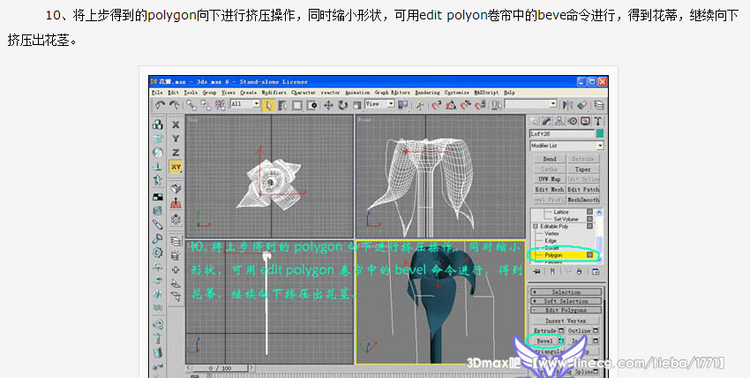This screenshot has height=378, width=750.
Task: Activate the highlighted Select Object arrow tool
Action: [x=268, y=105]
